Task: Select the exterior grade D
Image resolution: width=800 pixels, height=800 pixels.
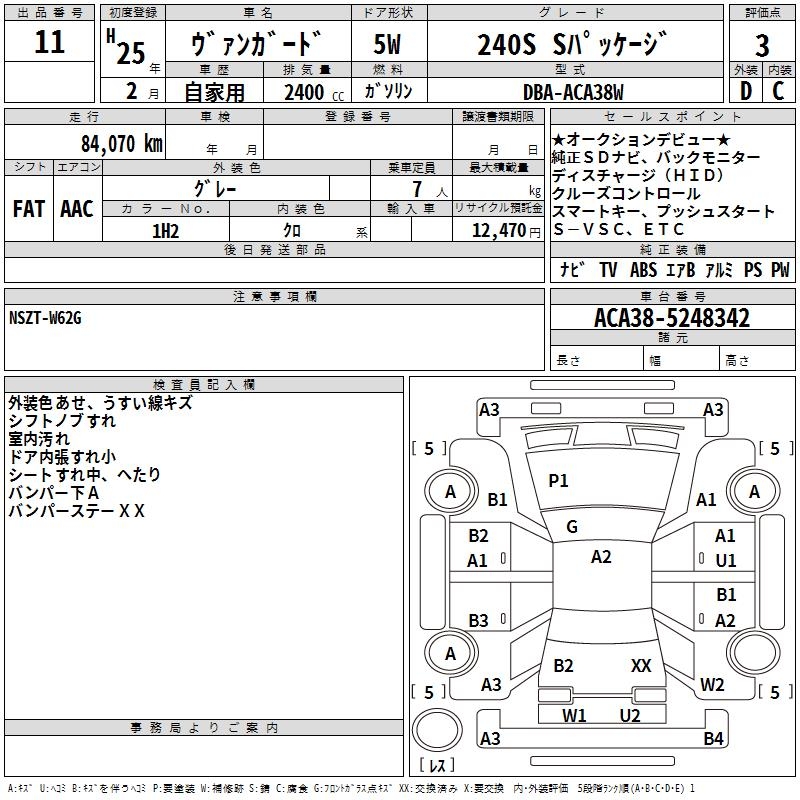Action: click(746, 91)
